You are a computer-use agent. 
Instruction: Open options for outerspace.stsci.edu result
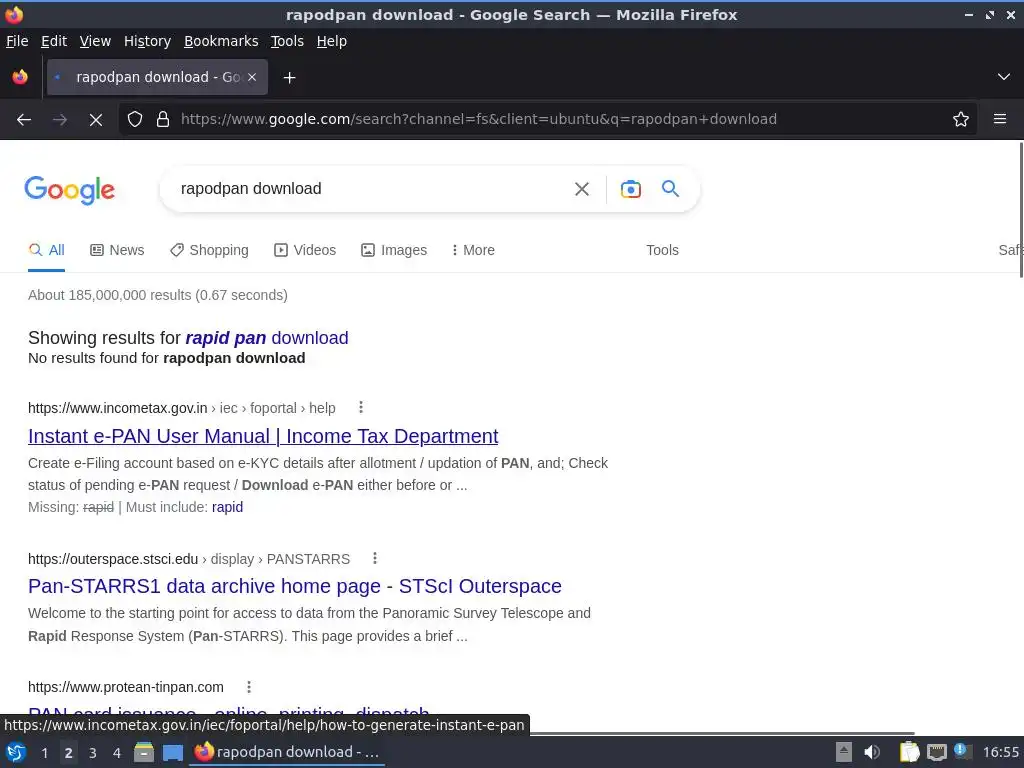[x=374, y=558]
